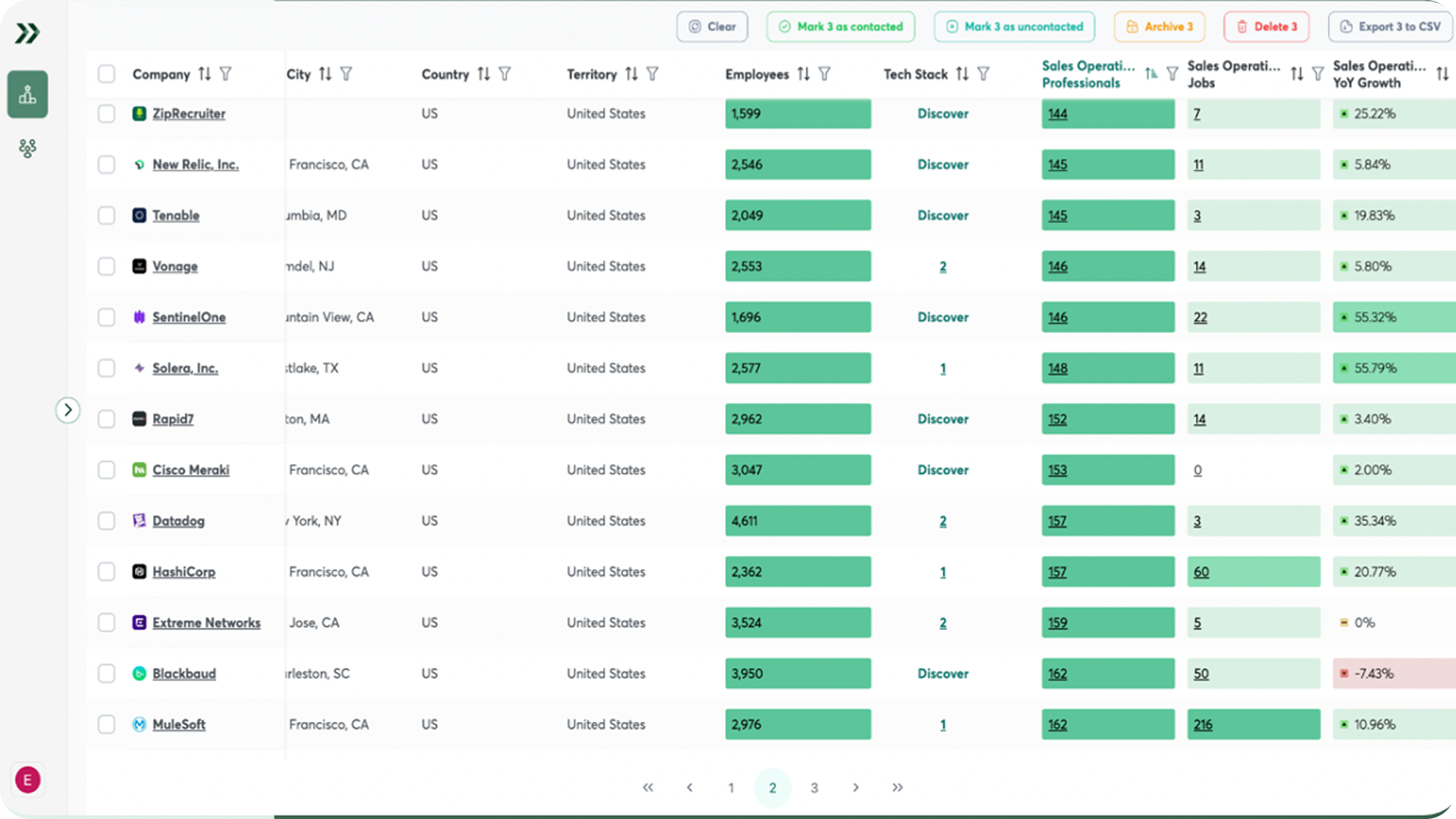Switch to page 1
1456x819 pixels.
731,787
